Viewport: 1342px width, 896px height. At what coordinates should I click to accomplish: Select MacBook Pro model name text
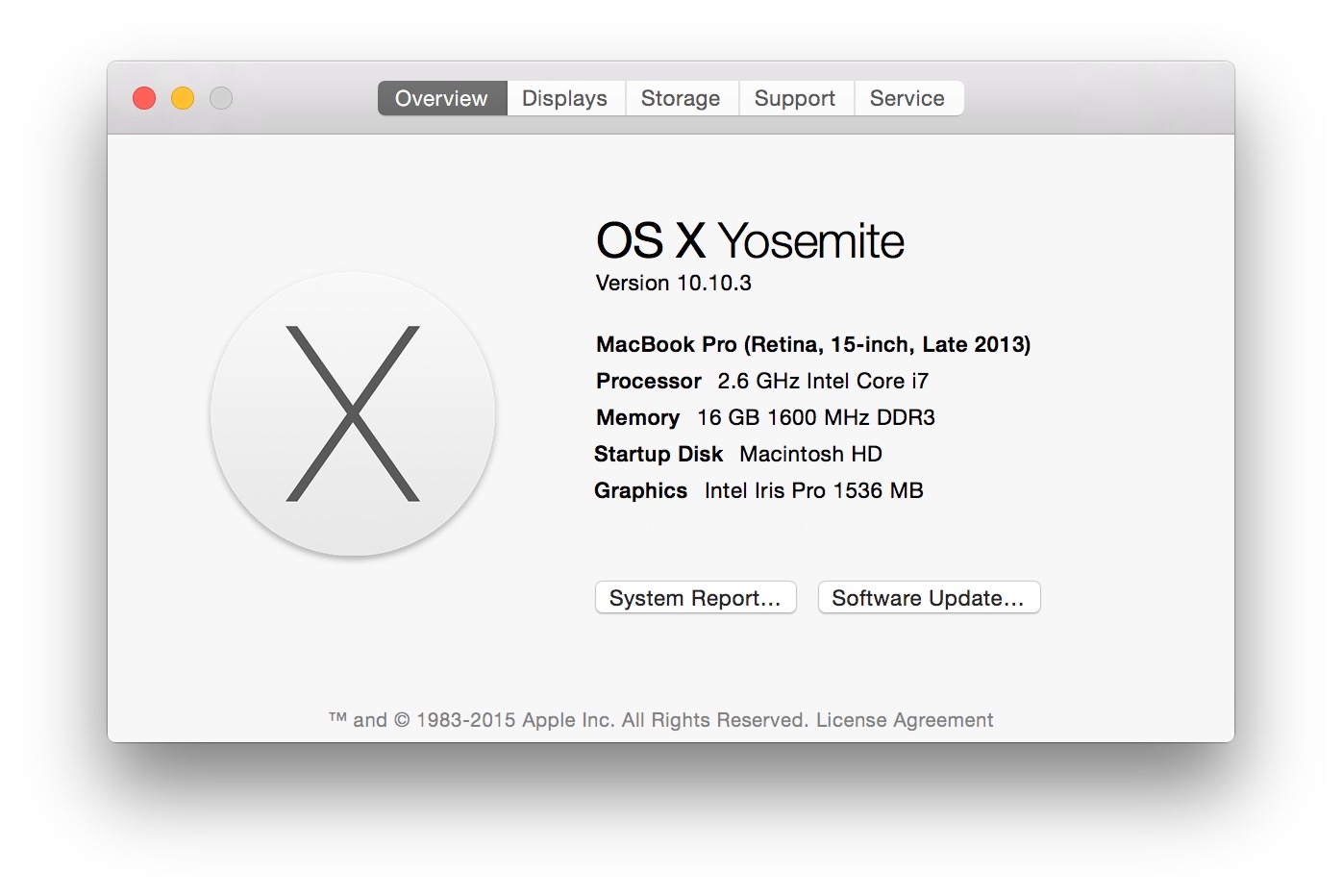tap(813, 344)
